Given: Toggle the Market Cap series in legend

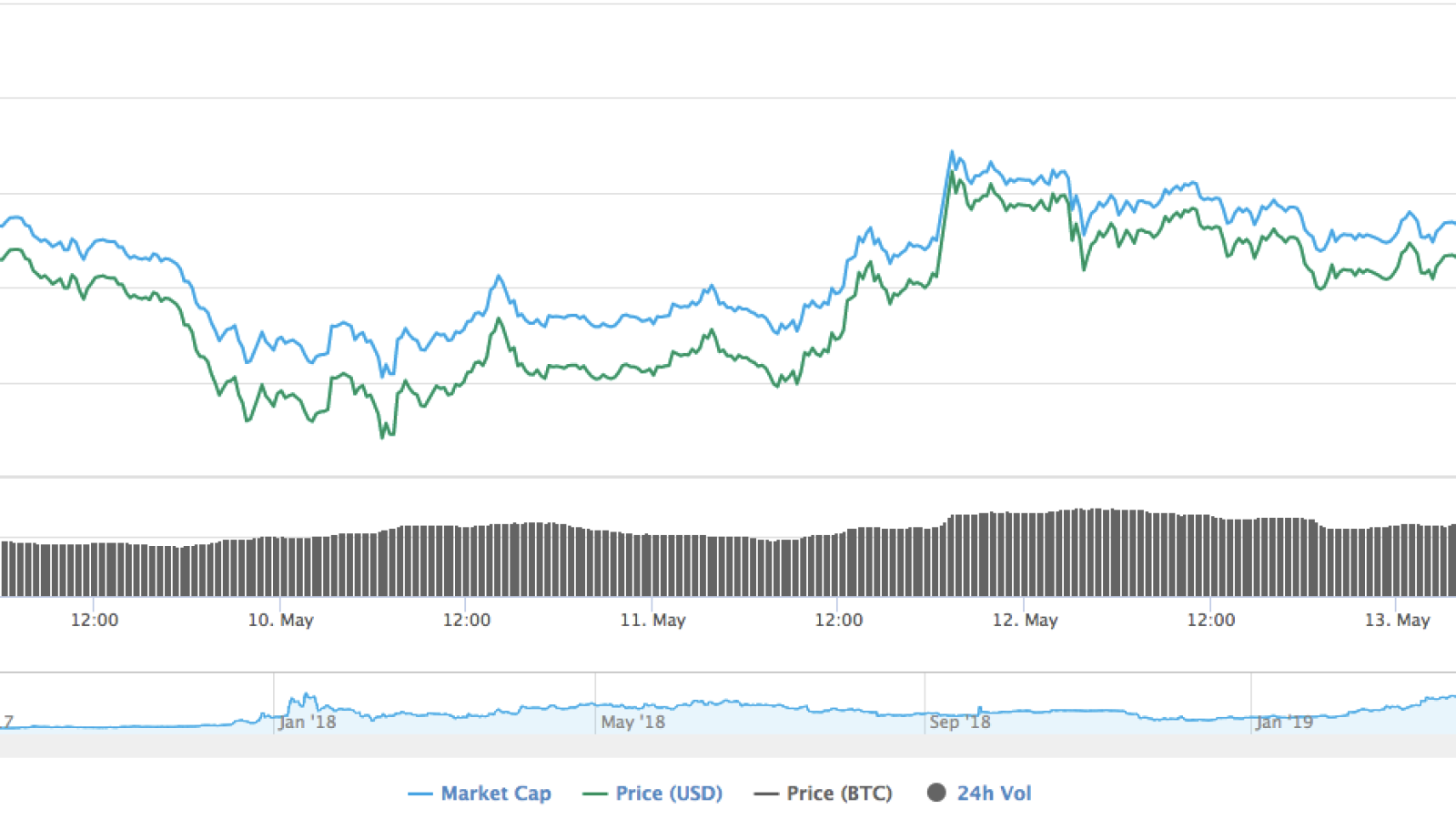Looking at the screenshot, I should [480, 794].
